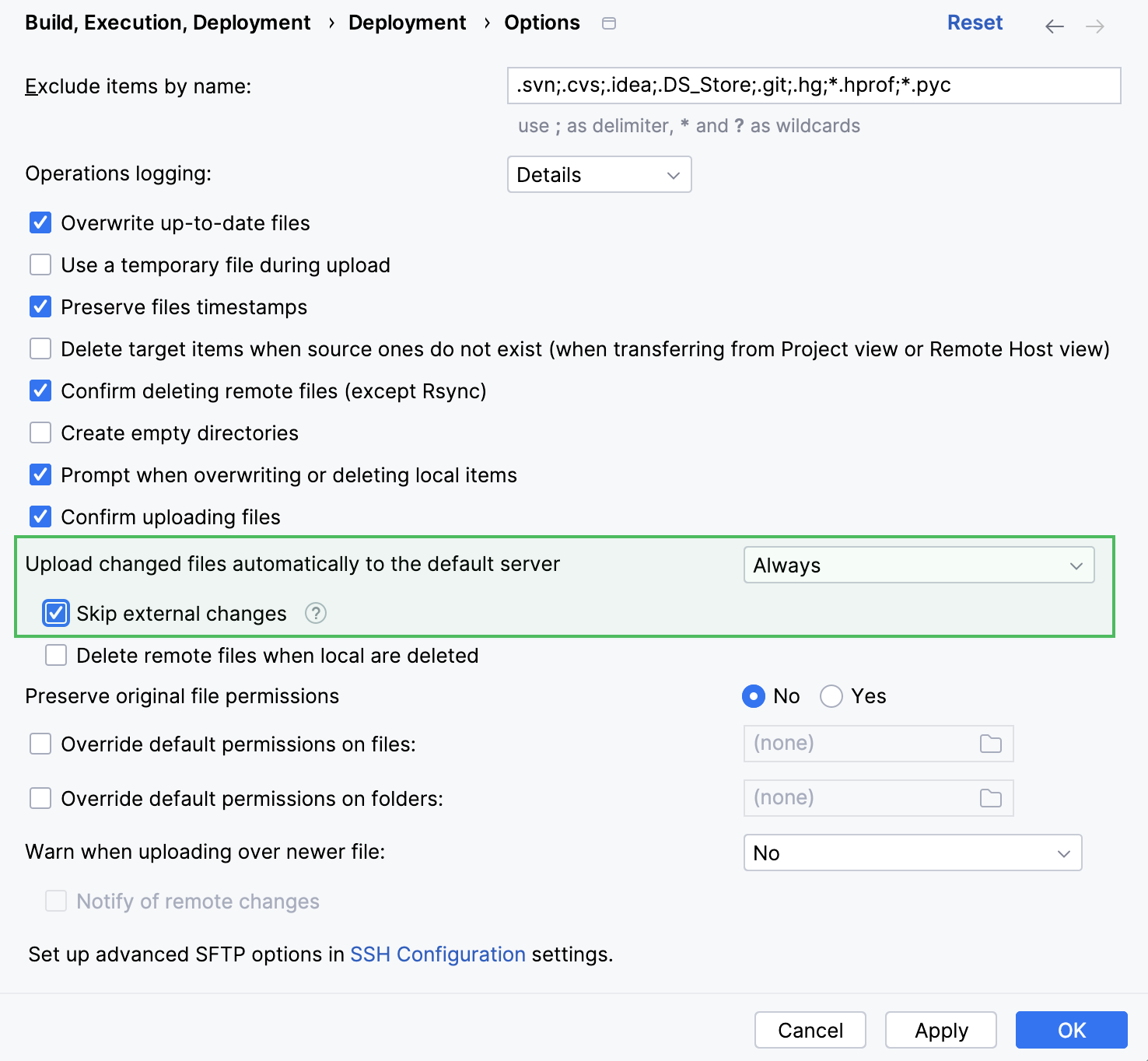Copy the settings path via the breadcrumb icon
Screen dimensions: 1148x1061
(608, 23)
